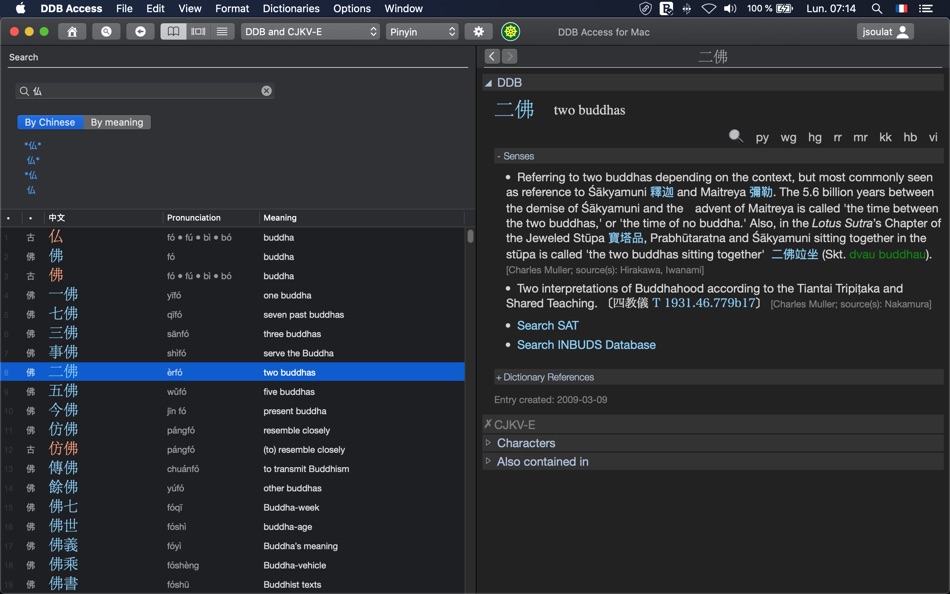Follow the 彌勒 cross-reference link
This screenshot has width=950, height=594.
pyautogui.click(x=761, y=192)
